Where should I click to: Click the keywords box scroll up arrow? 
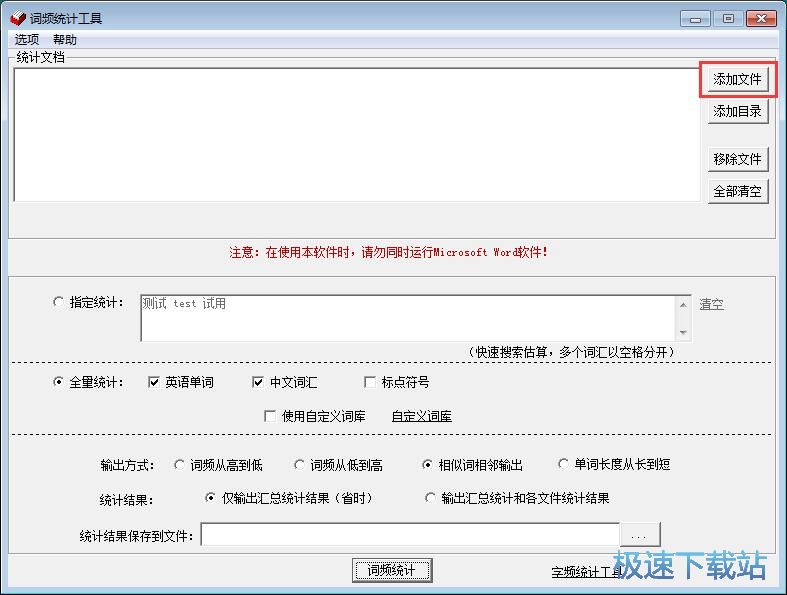683,305
